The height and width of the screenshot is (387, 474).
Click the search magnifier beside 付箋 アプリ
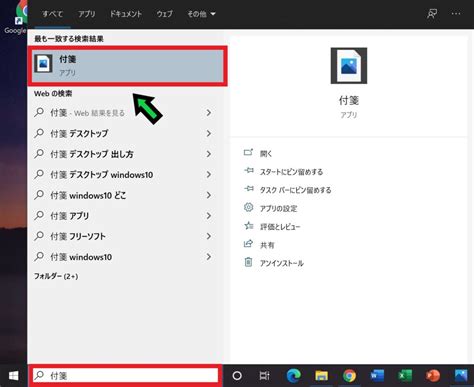[x=39, y=215]
